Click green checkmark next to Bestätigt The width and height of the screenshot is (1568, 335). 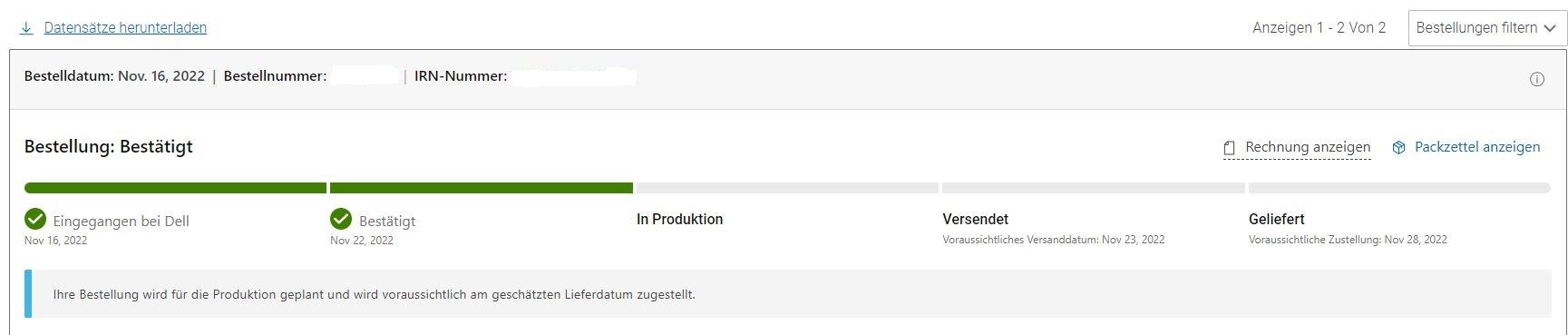click(341, 219)
